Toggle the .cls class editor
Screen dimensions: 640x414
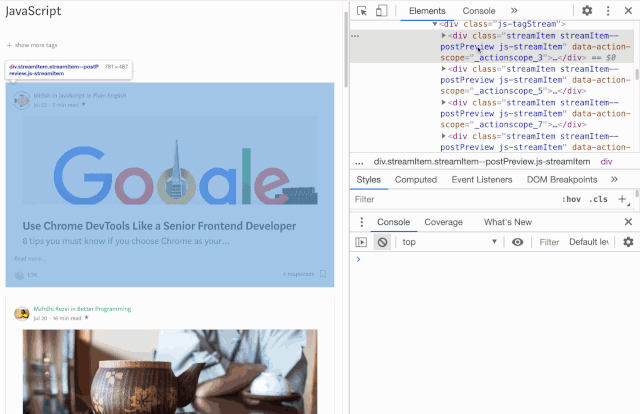coord(598,199)
